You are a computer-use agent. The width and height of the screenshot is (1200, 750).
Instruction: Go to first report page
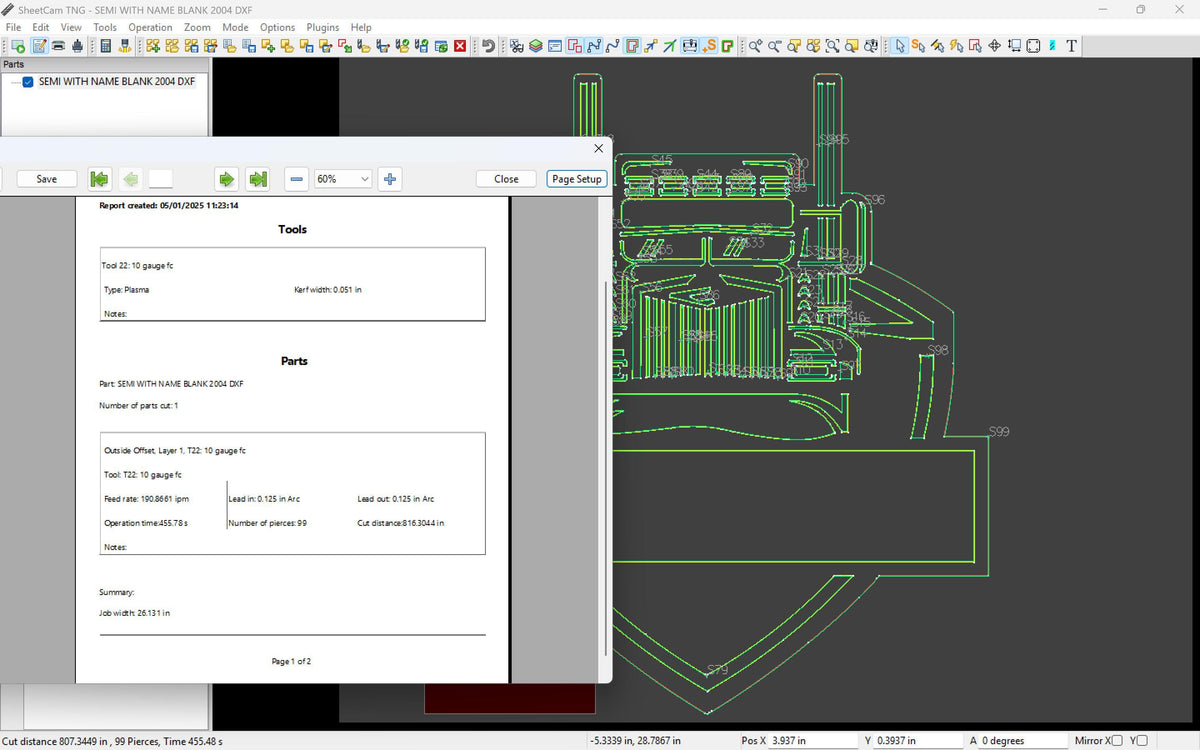(x=99, y=179)
